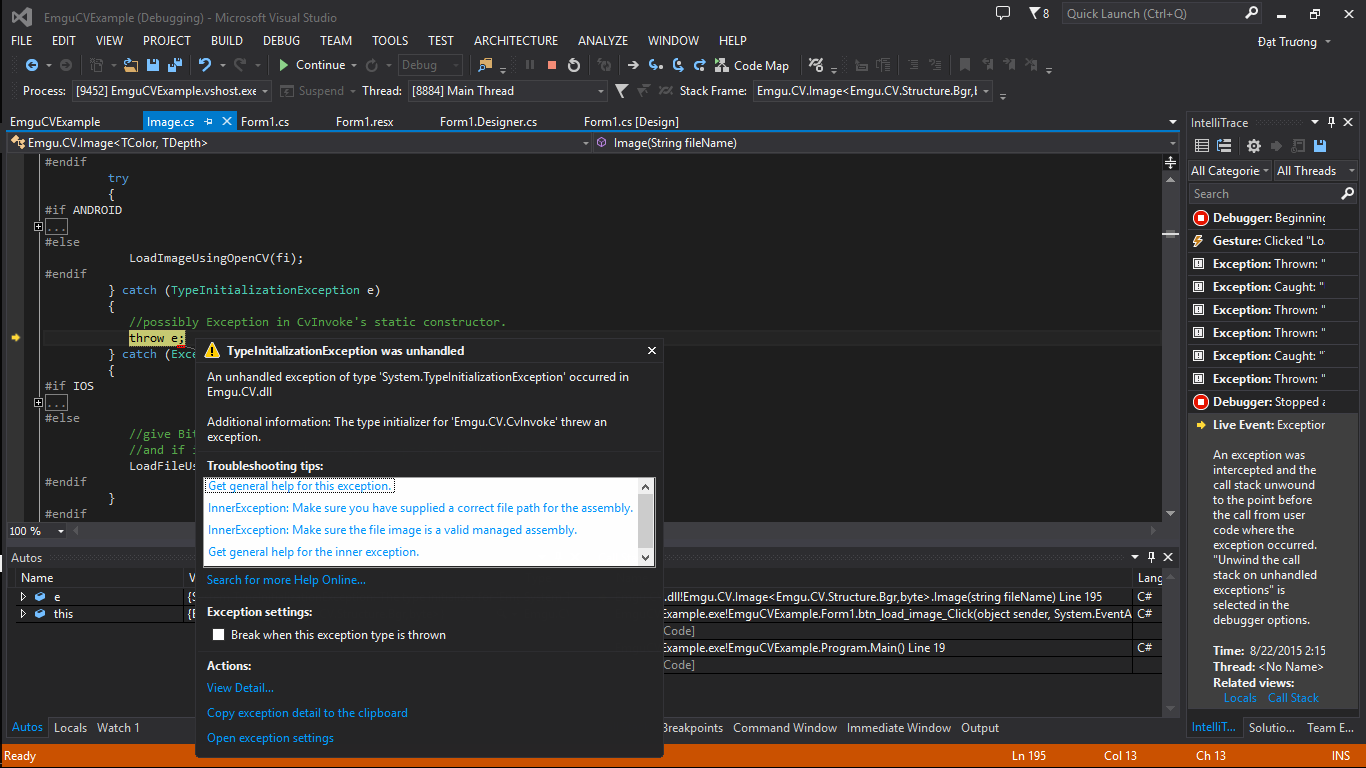The width and height of the screenshot is (1366, 768).
Task: Enable Break when this exception type is thrown
Action: [219, 635]
